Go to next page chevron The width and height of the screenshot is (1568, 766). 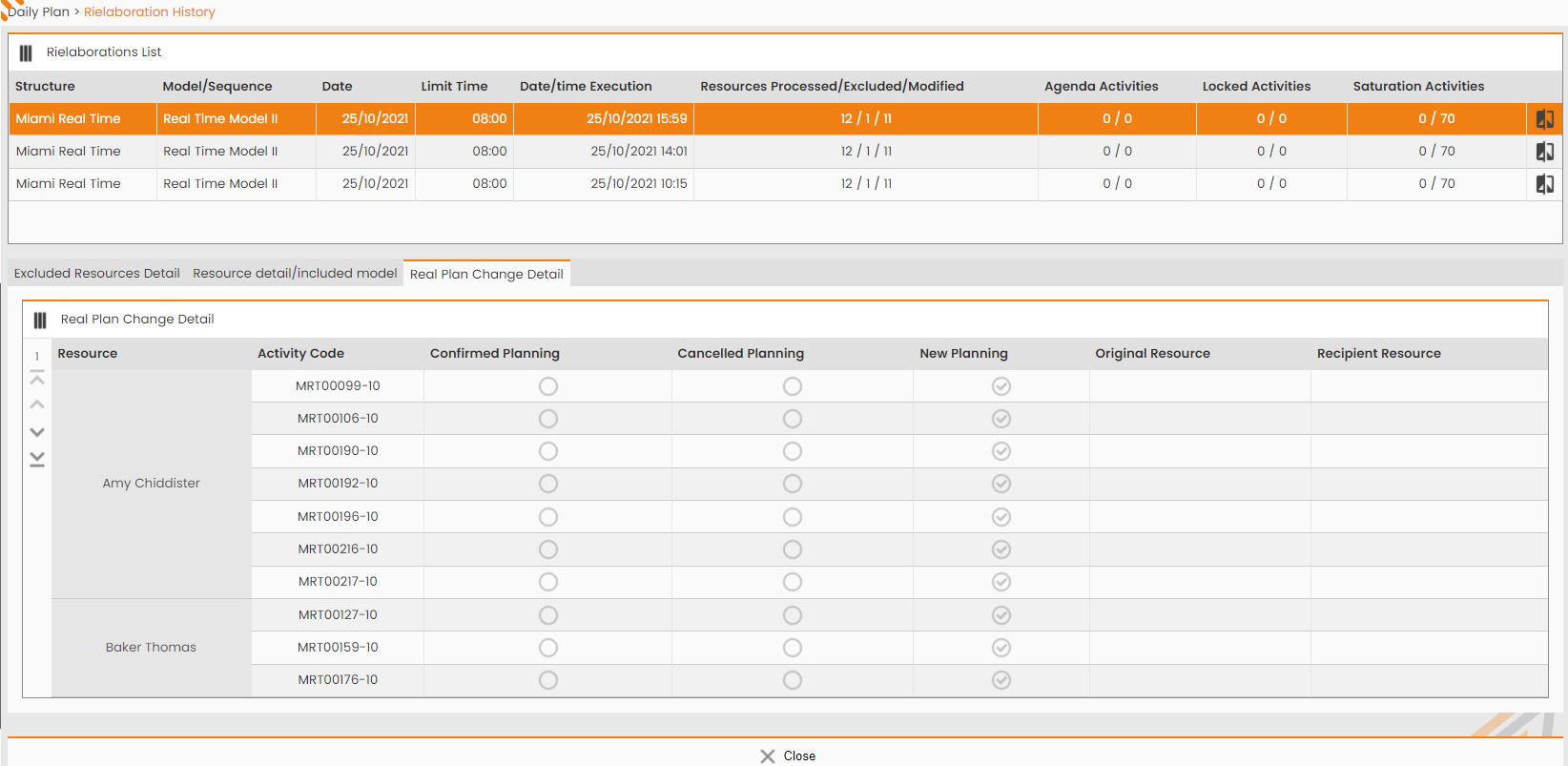click(x=37, y=432)
